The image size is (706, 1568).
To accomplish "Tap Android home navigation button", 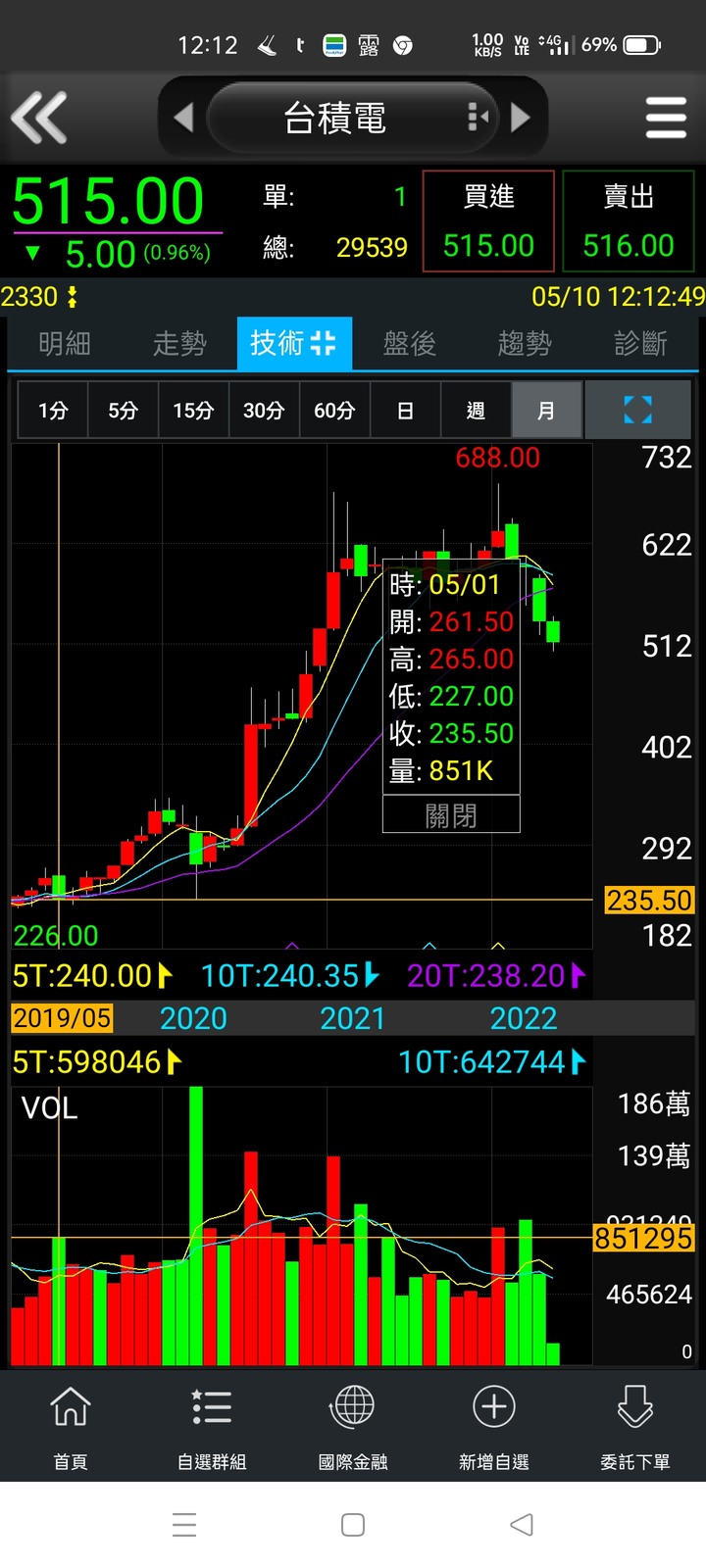I will pyautogui.click(x=353, y=1525).
